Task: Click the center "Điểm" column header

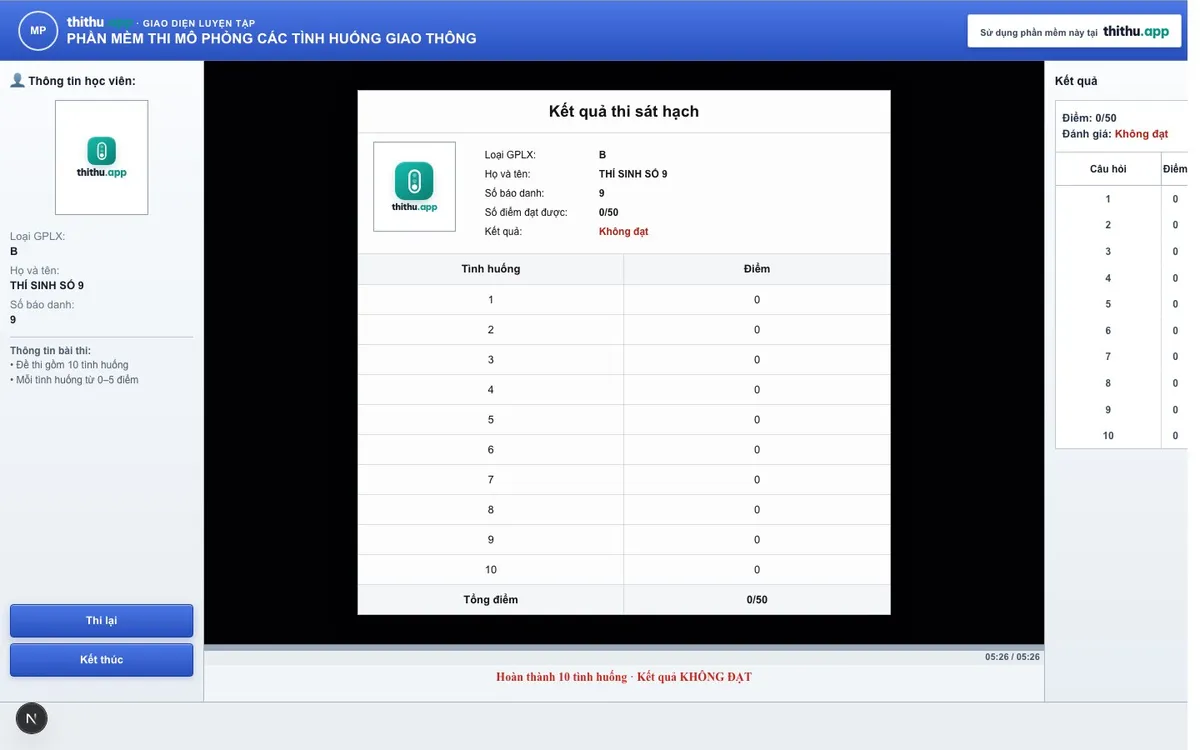Action: [x=757, y=269]
